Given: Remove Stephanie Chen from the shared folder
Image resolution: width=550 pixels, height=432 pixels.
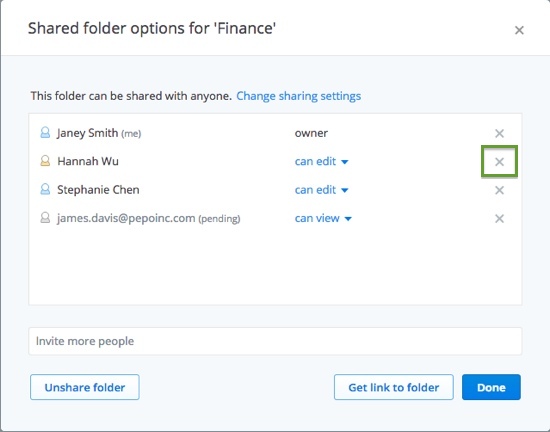Looking at the screenshot, I should coord(499,190).
